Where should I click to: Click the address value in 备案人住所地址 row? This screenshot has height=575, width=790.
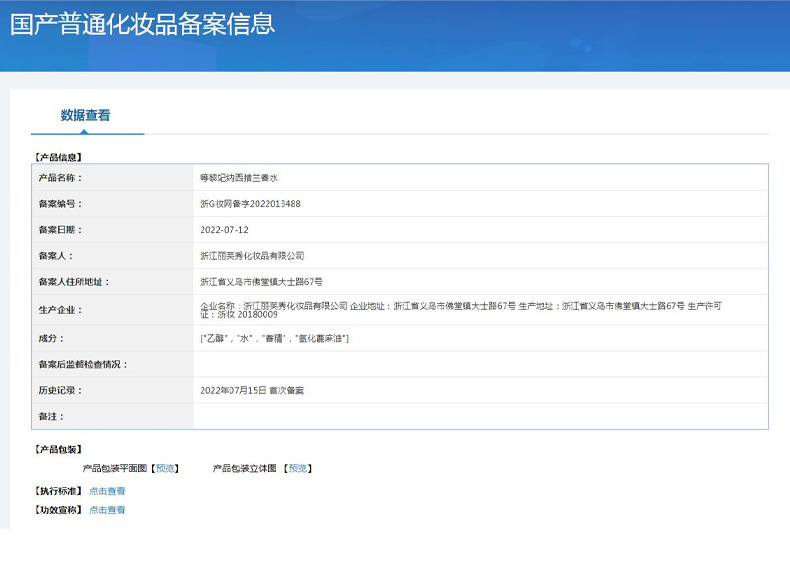(261, 282)
